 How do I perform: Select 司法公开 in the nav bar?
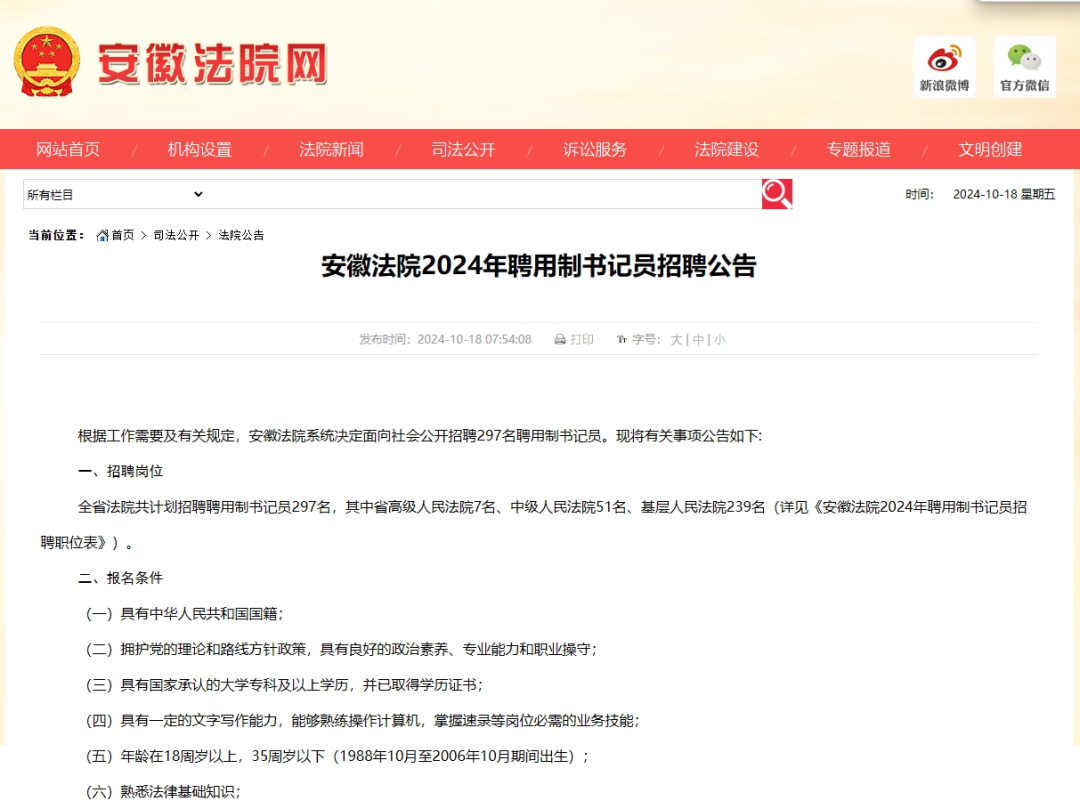tap(463, 150)
